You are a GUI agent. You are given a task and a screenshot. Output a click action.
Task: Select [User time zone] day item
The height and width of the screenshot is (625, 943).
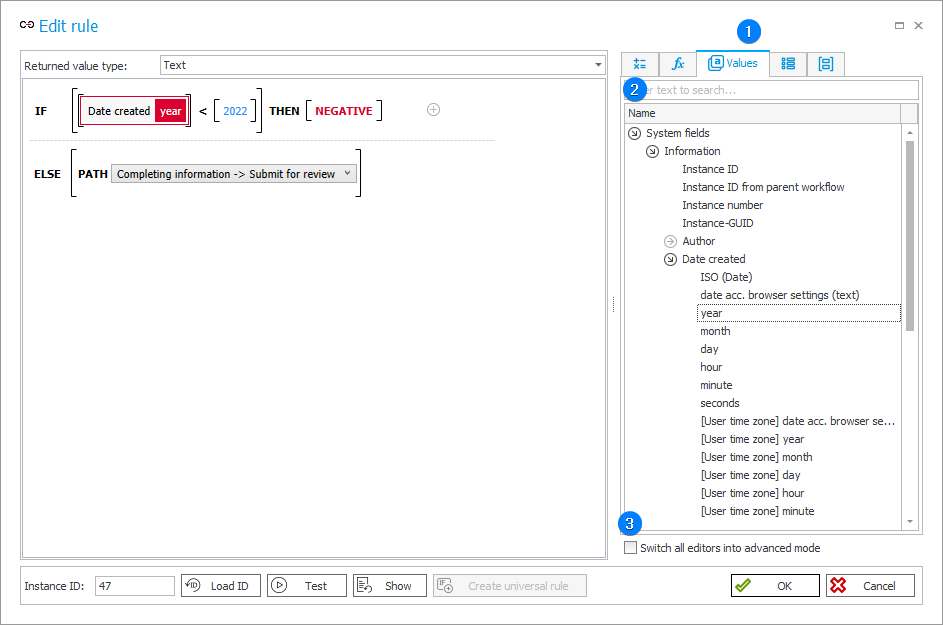[751, 475]
